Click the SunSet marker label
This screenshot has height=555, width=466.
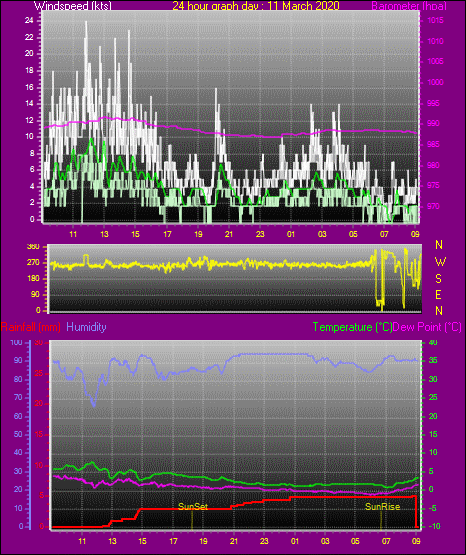[x=193, y=507]
